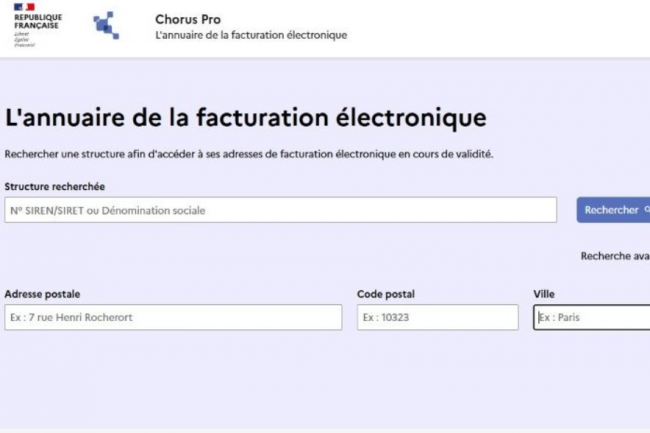The image size is (650, 433).
Task: Click the RÉPUBLIQUE FRANÇAISE text in header
Action: click(x=38, y=21)
